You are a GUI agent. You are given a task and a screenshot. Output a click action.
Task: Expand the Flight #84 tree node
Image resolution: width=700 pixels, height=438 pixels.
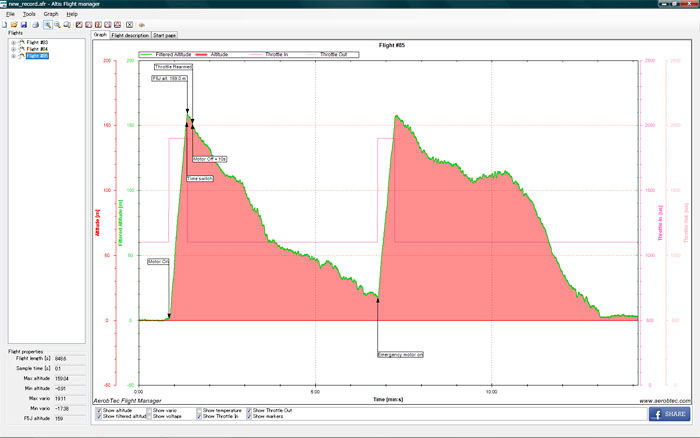pos(13,50)
